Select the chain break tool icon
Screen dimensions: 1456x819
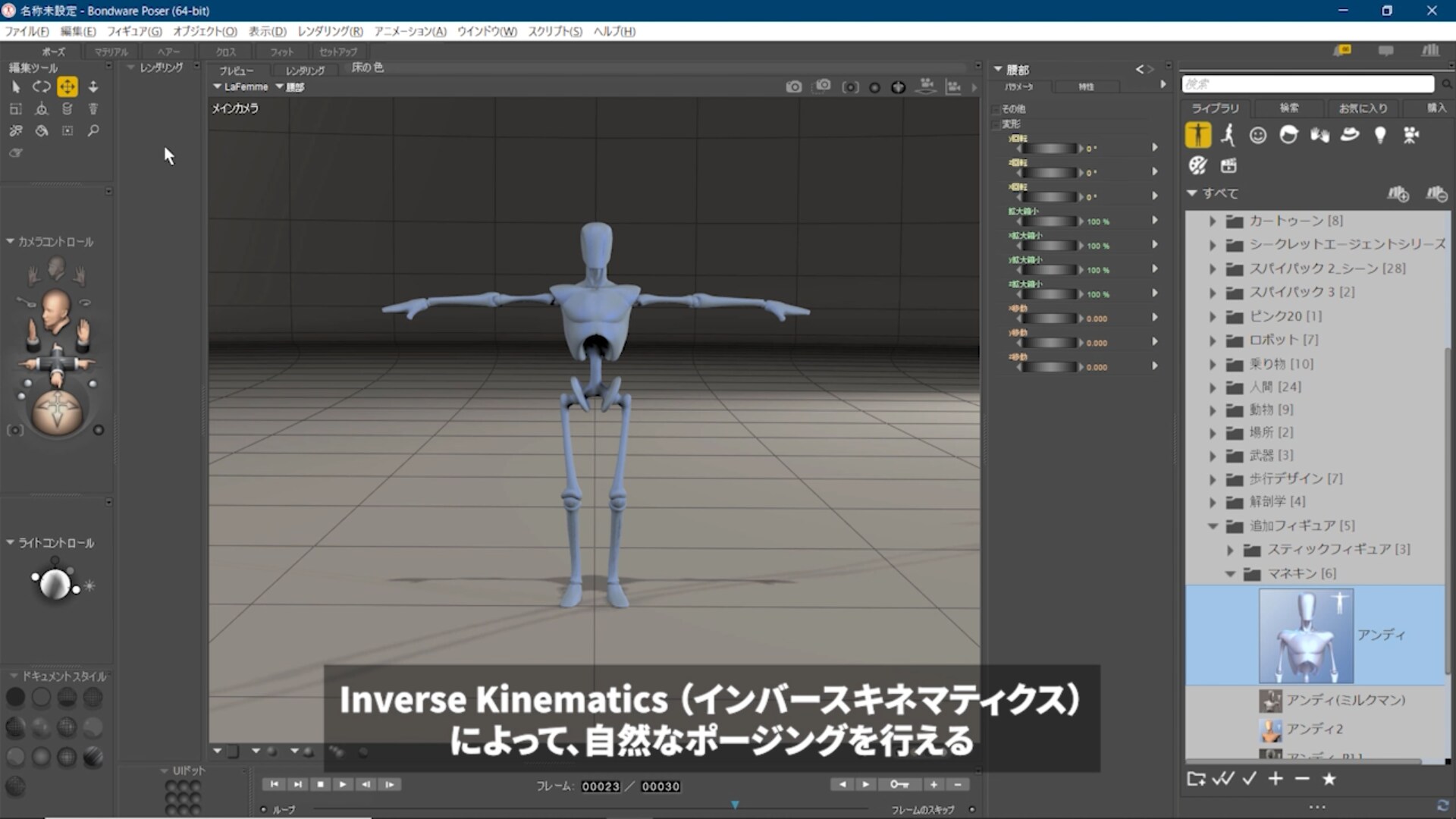coord(16,131)
